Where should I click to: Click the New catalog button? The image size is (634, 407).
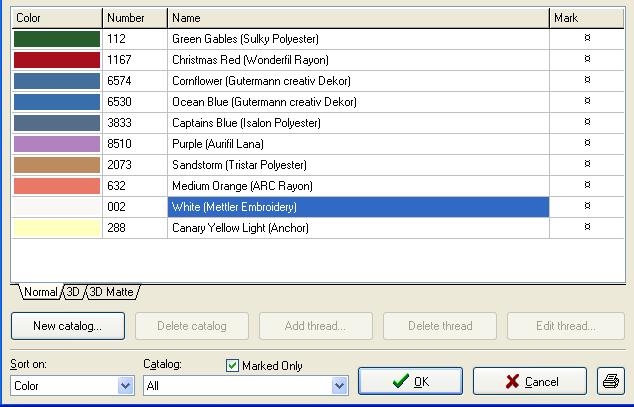pos(68,326)
